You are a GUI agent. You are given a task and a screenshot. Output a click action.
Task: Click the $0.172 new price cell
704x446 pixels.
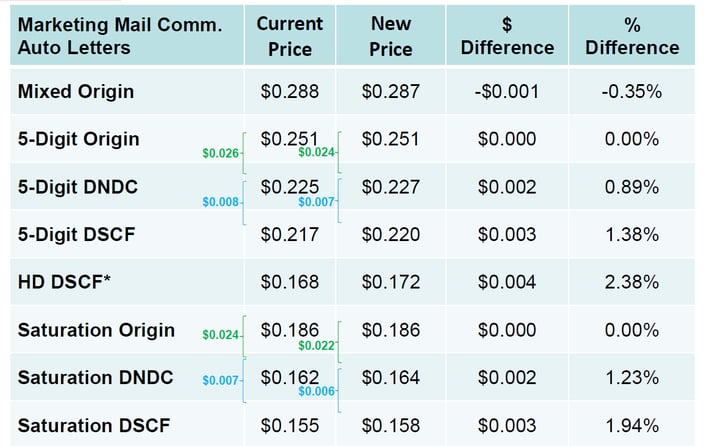tap(391, 282)
